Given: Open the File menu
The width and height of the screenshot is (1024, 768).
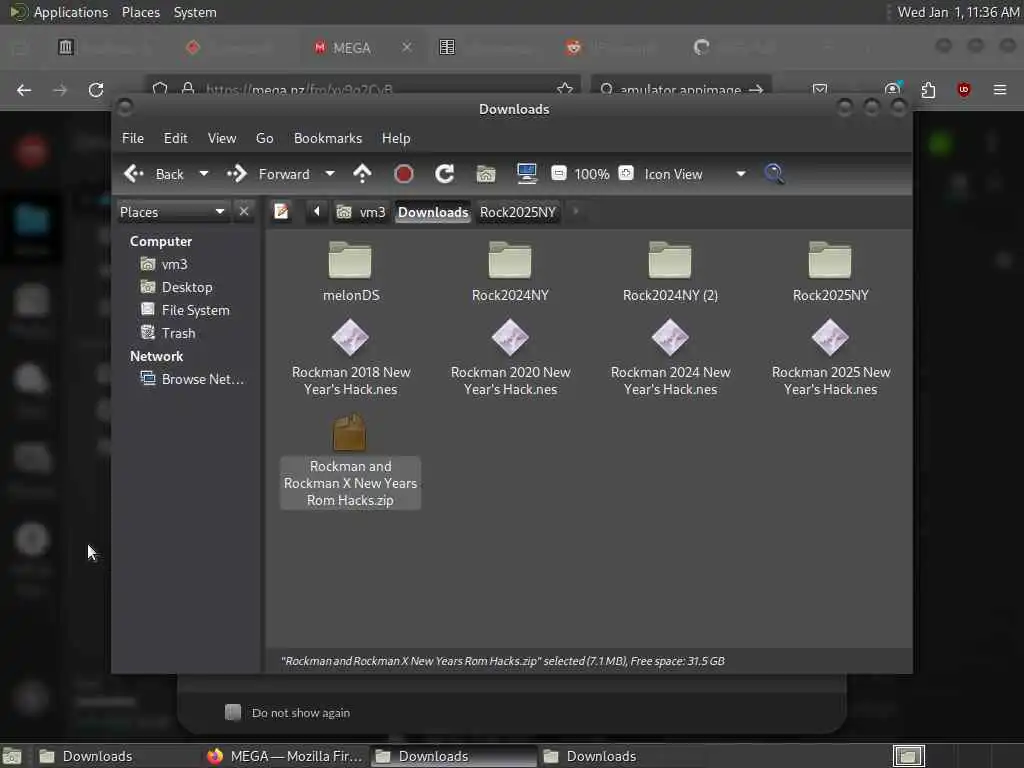Looking at the screenshot, I should (133, 138).
